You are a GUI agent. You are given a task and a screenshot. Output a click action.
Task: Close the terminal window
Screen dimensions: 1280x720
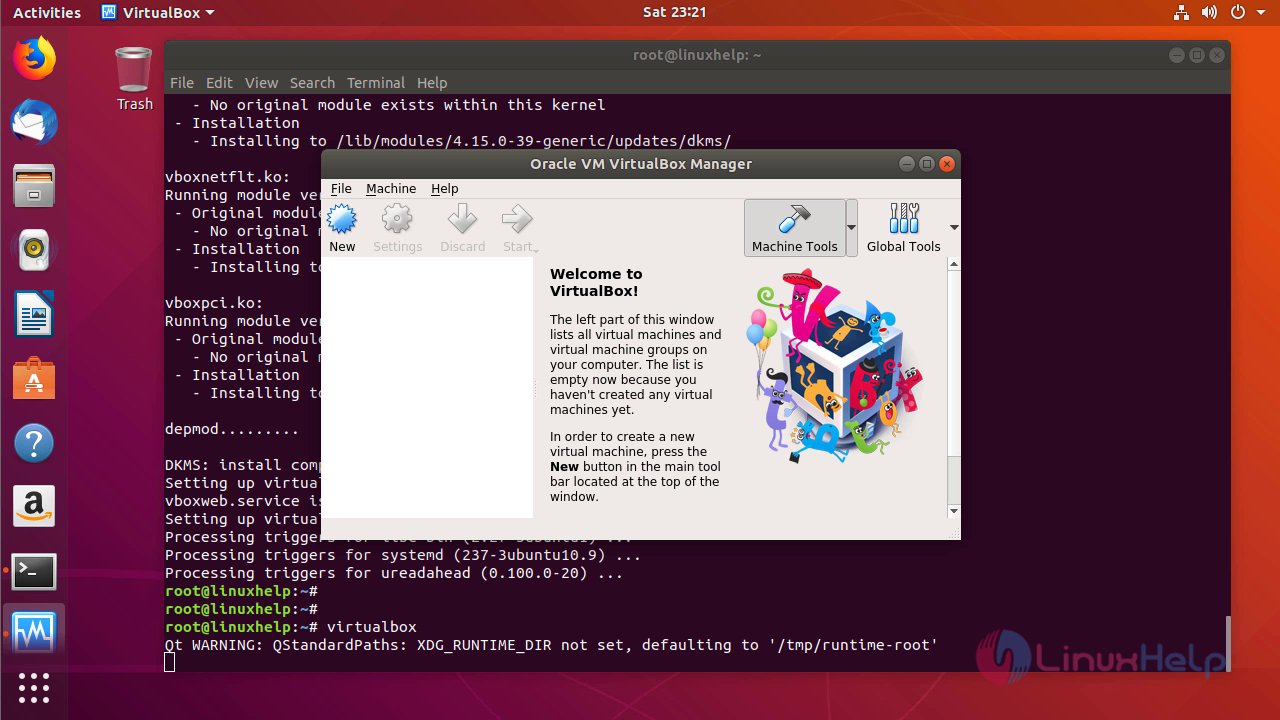pos(1217,55)
